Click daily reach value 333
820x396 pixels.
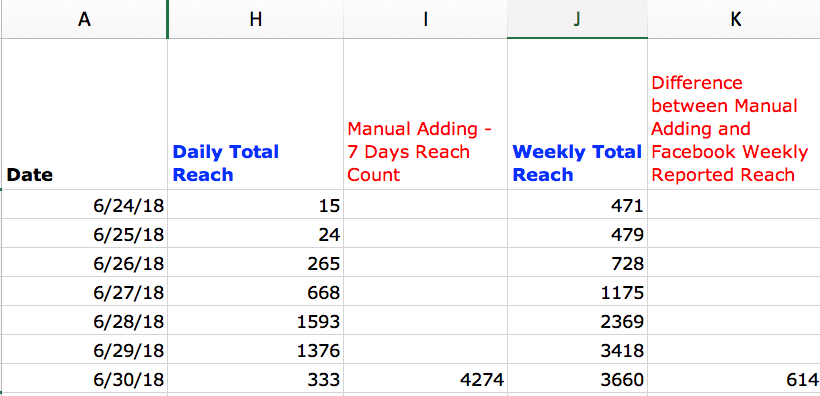click(x=255, y=378)
